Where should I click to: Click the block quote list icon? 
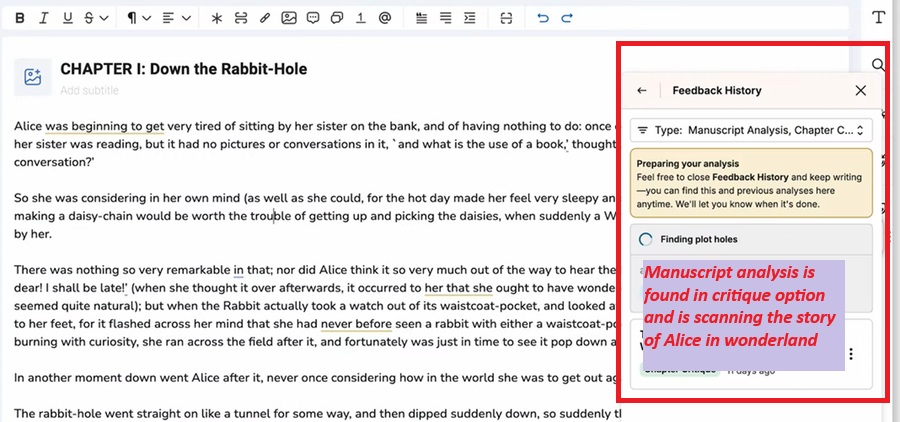point(421,18)
